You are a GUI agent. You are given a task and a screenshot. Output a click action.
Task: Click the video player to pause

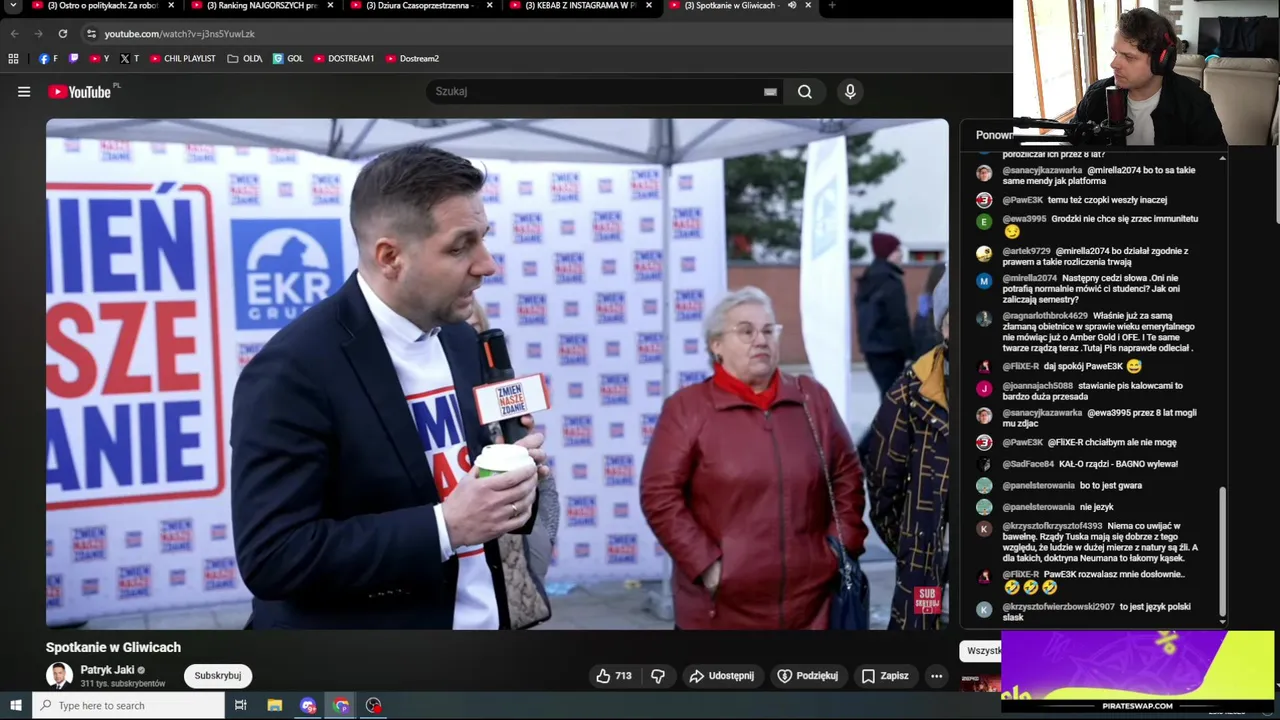497,374
